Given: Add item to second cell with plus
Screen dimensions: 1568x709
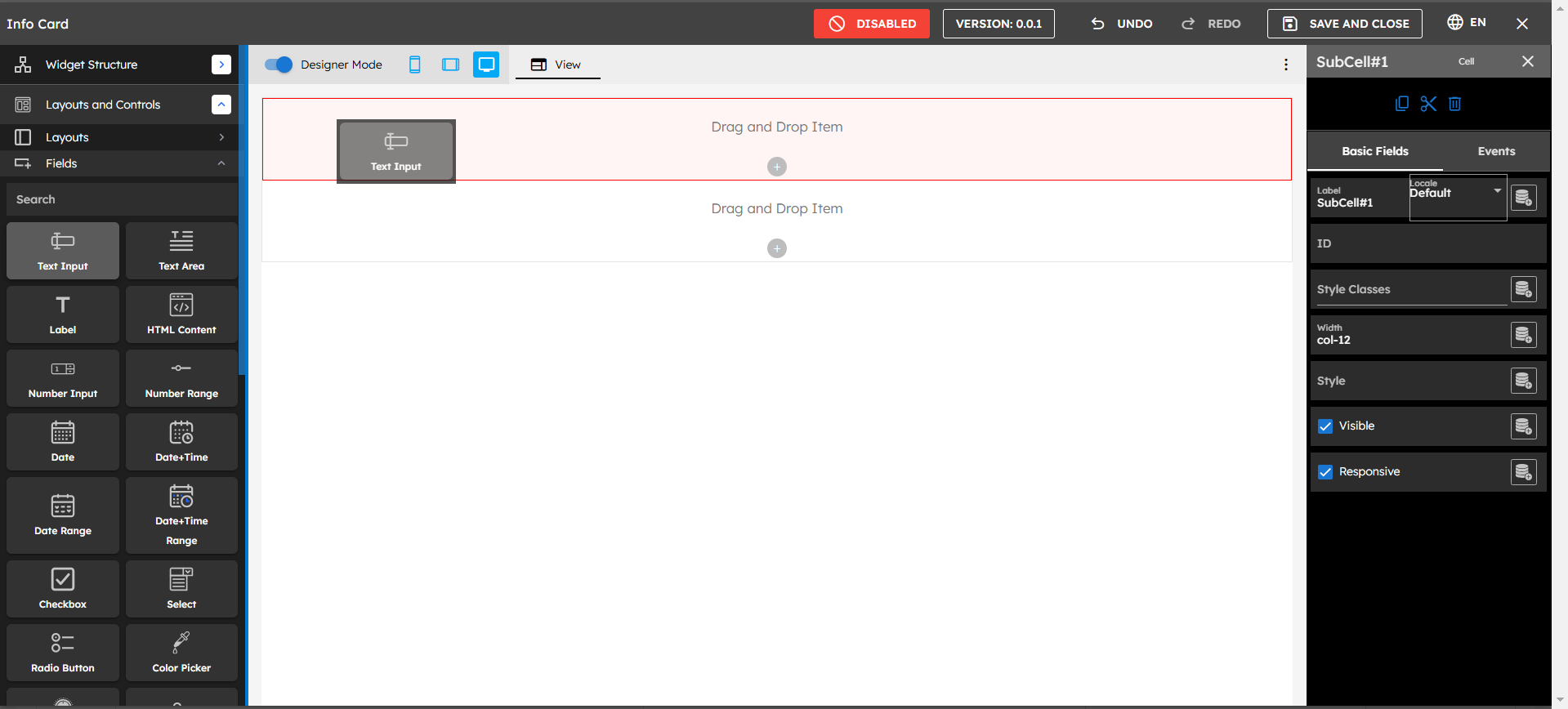Looking at the screenshot, I should [x=777, y=248].
